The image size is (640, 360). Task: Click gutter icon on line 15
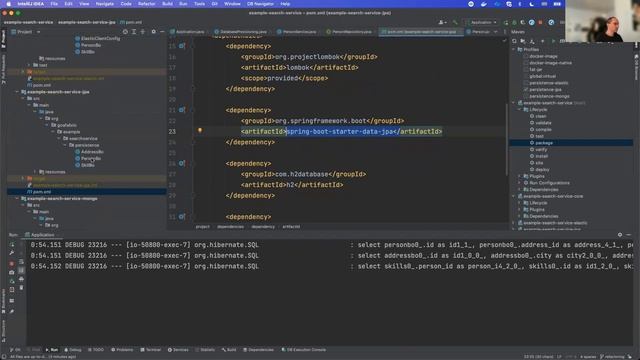tap(182, 46)
